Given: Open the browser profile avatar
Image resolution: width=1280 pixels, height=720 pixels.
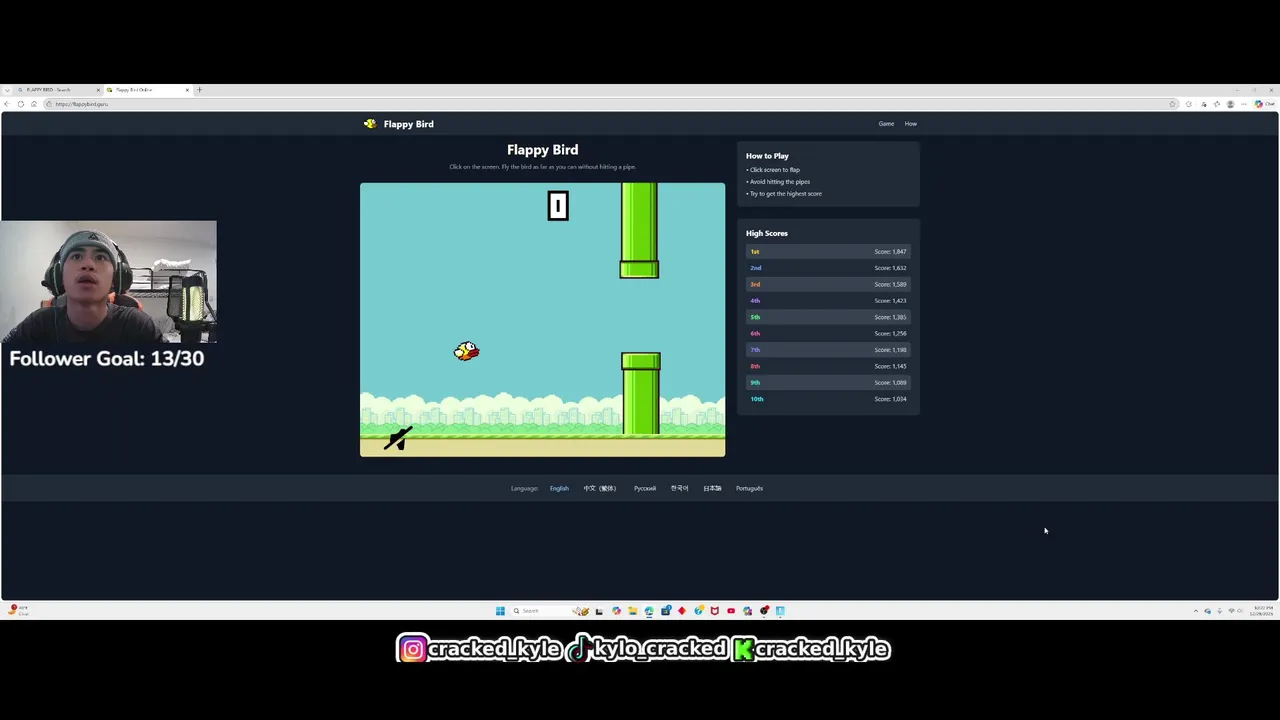Looking at the screenshot, I should tap(1230, 104).
